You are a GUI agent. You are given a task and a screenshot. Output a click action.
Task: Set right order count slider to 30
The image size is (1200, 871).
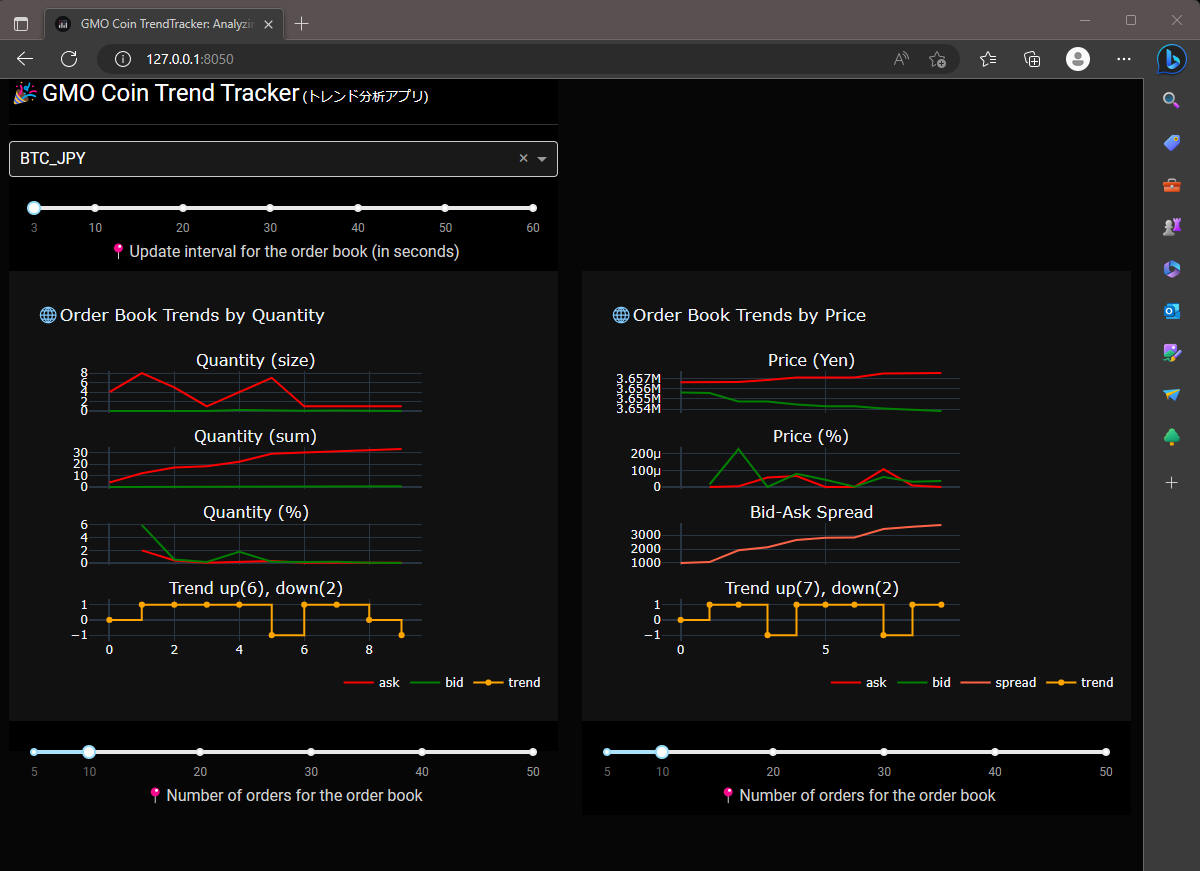pos(884,752)
